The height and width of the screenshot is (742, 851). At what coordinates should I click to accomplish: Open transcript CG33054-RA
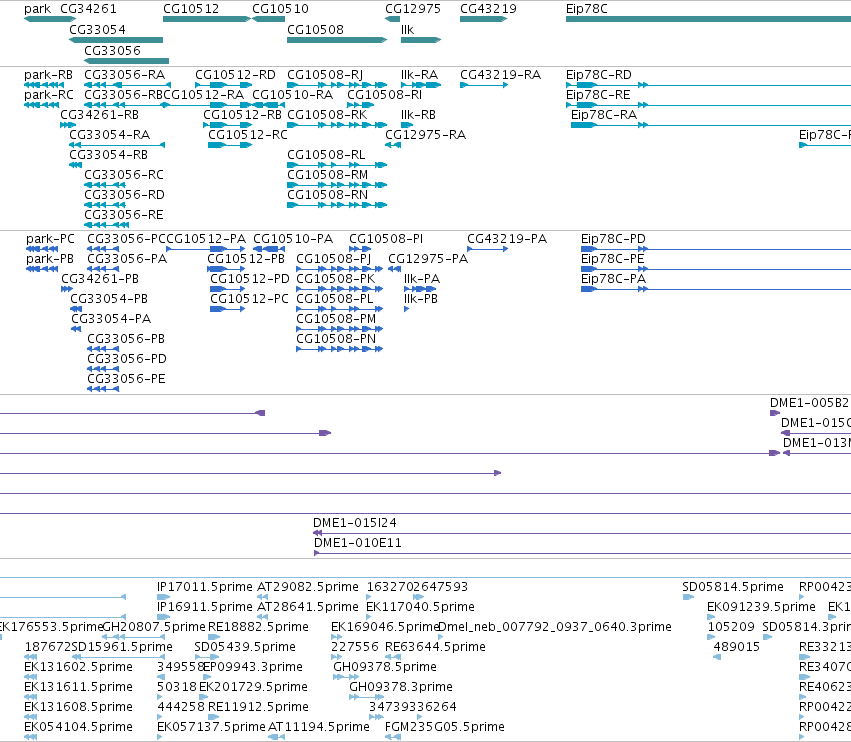pyautogui.click(x=110, y=135)
